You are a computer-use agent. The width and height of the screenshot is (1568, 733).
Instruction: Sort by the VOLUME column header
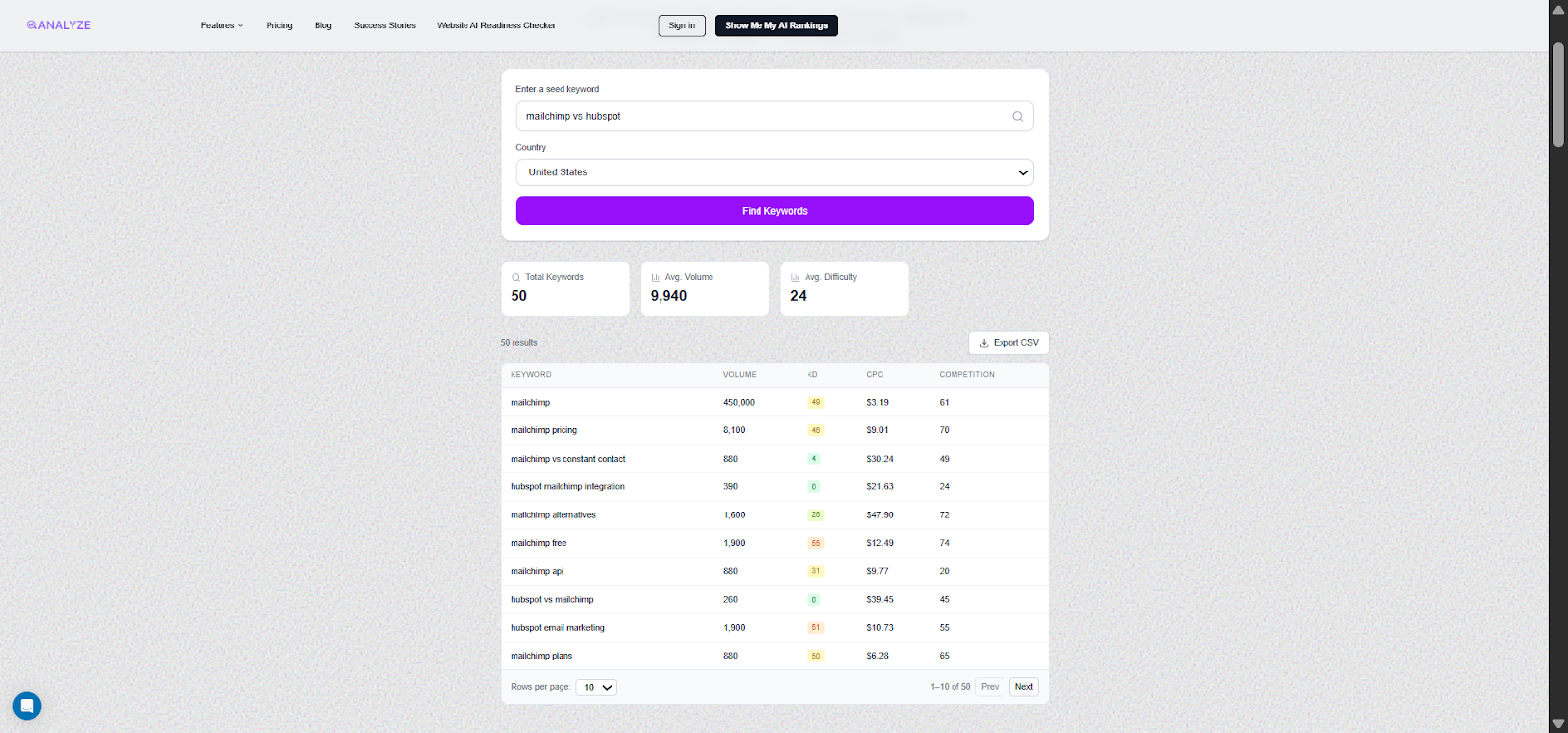click(x=740, y=375)
